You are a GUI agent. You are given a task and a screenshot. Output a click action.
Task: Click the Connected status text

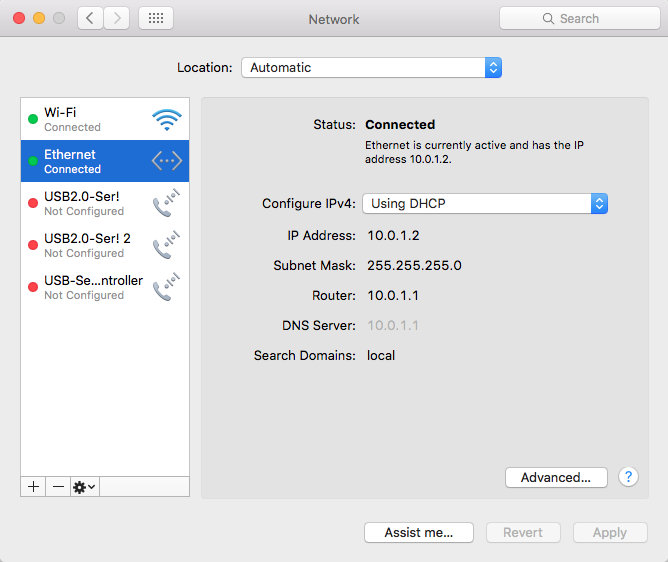pos(400,124)
